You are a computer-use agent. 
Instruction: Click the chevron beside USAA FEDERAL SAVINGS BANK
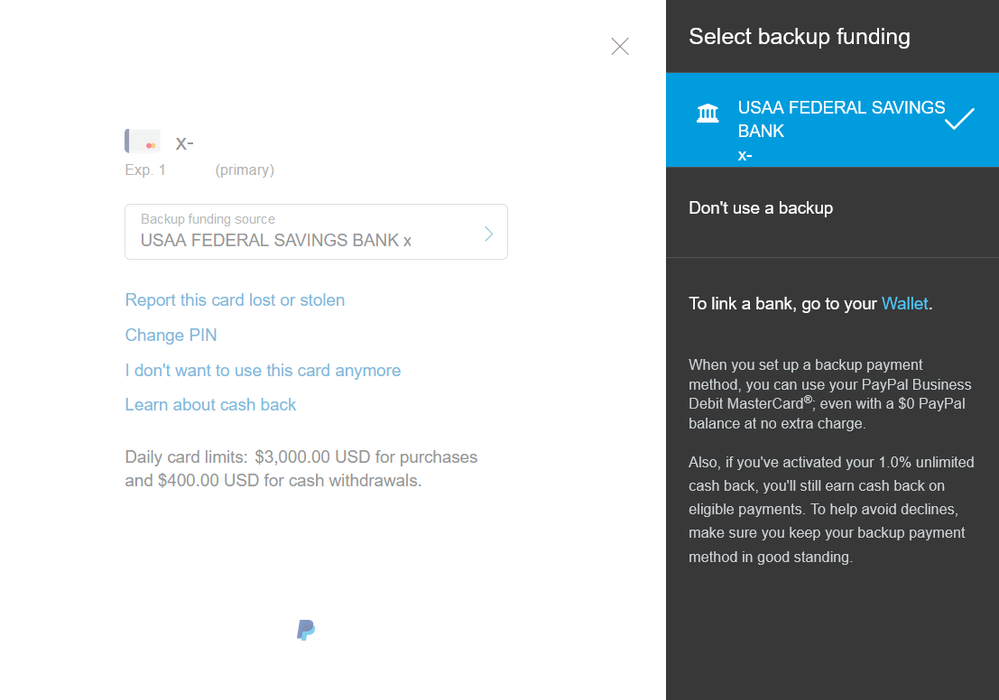(487, 232)
